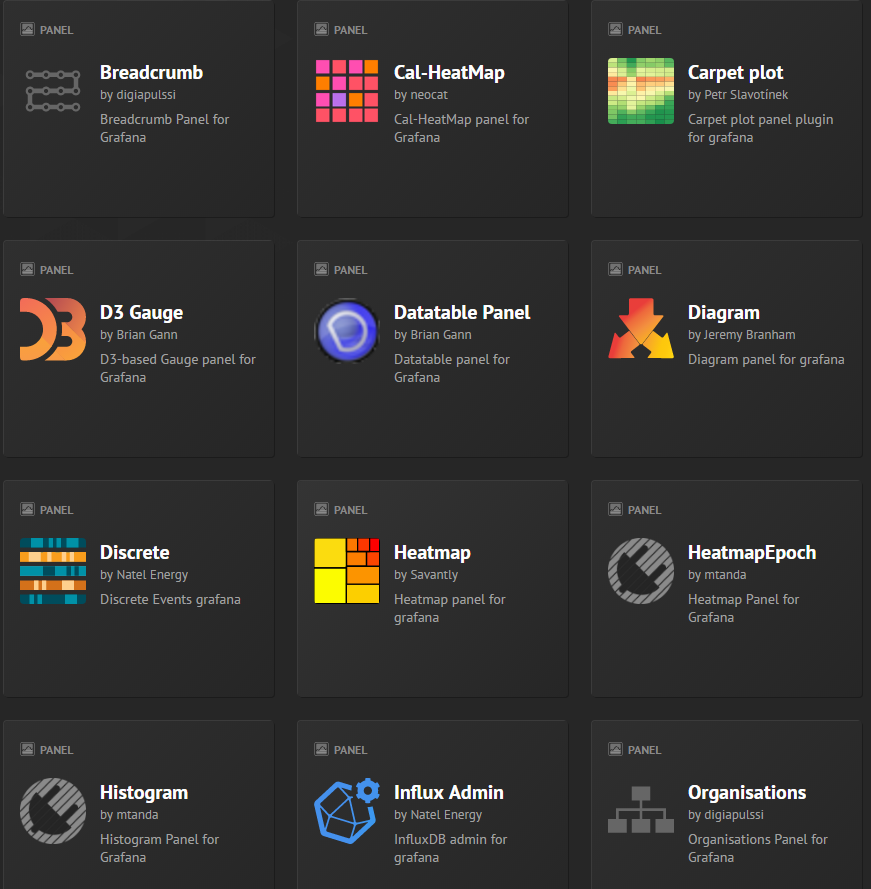Open the Carpet plot plugin title
The image size is (871, 889).
click(735, 73)
